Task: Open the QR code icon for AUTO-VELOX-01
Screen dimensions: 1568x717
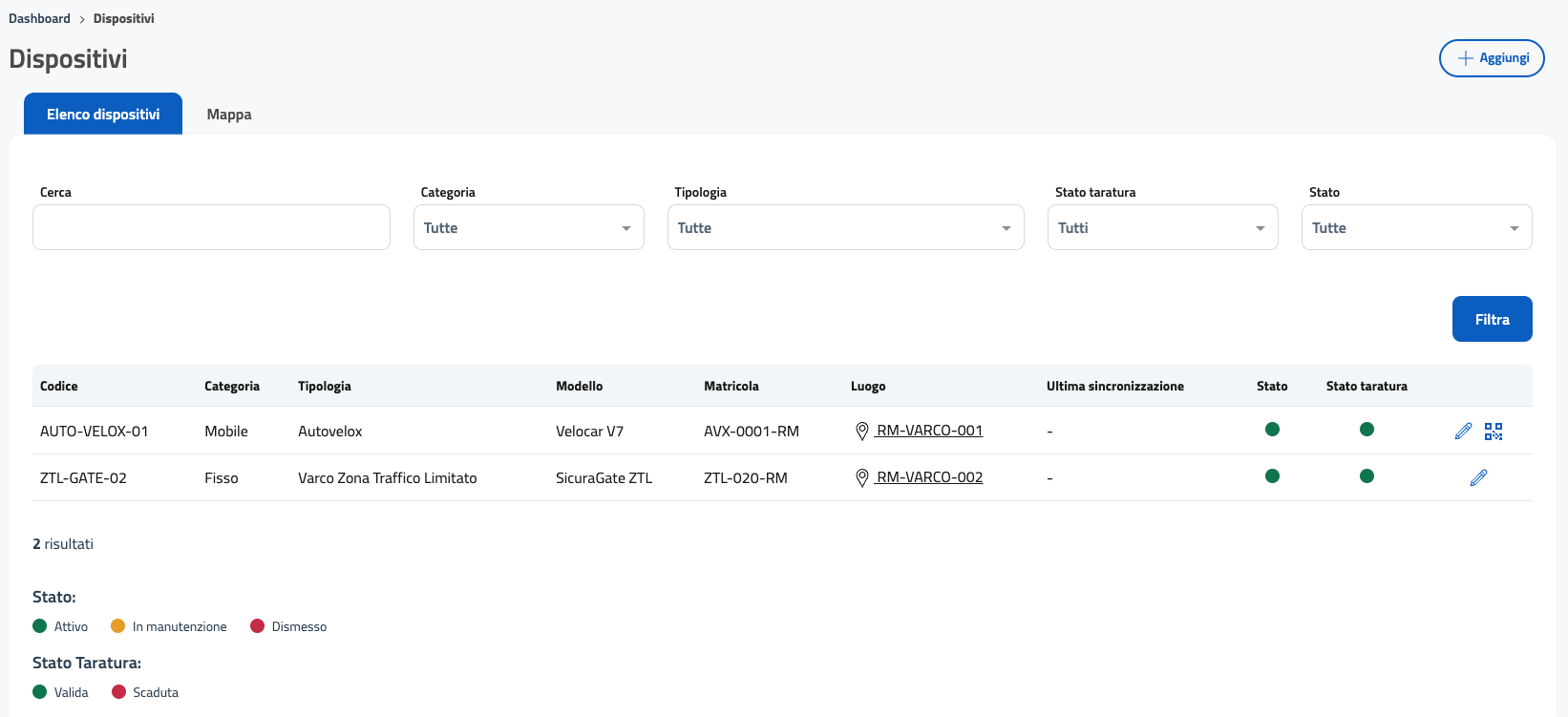Action: 1494,432
